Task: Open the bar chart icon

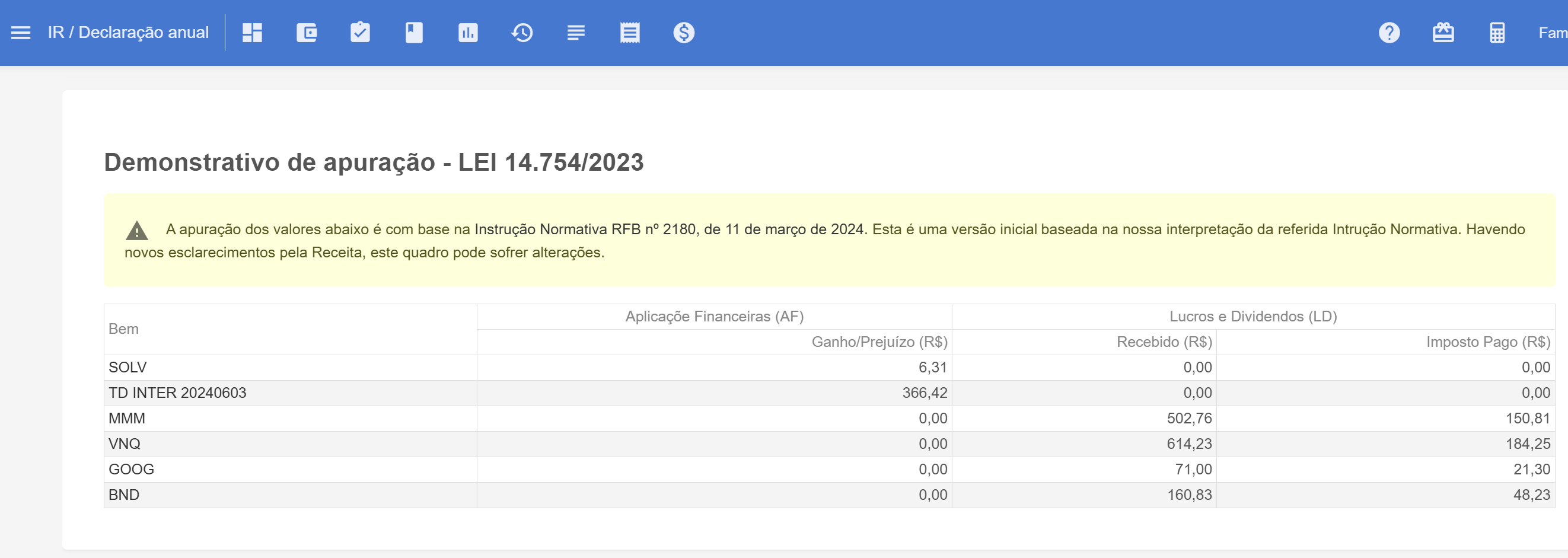Action: [x=467, y=33]
